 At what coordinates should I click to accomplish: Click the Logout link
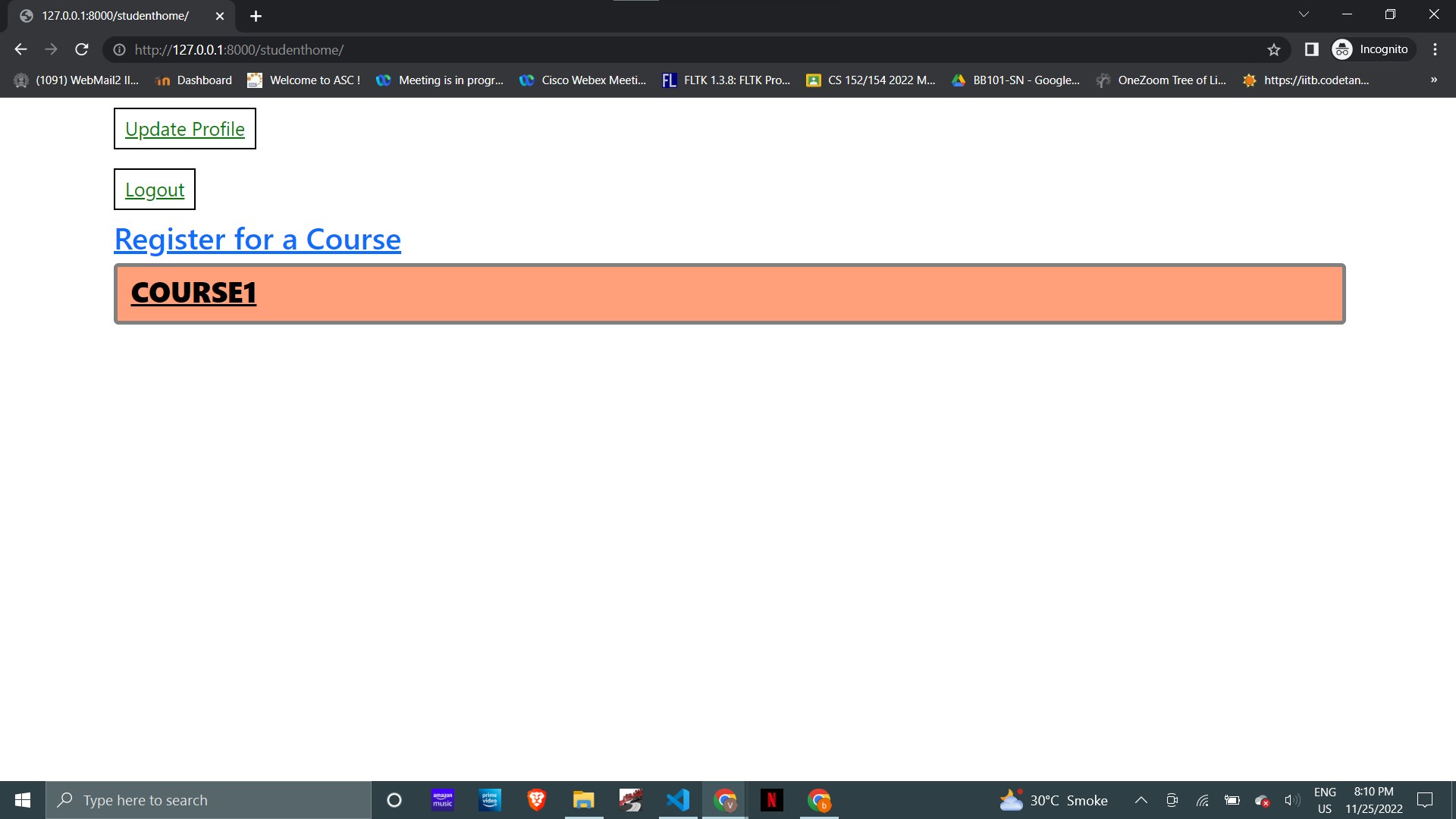[x=155, y=190]
